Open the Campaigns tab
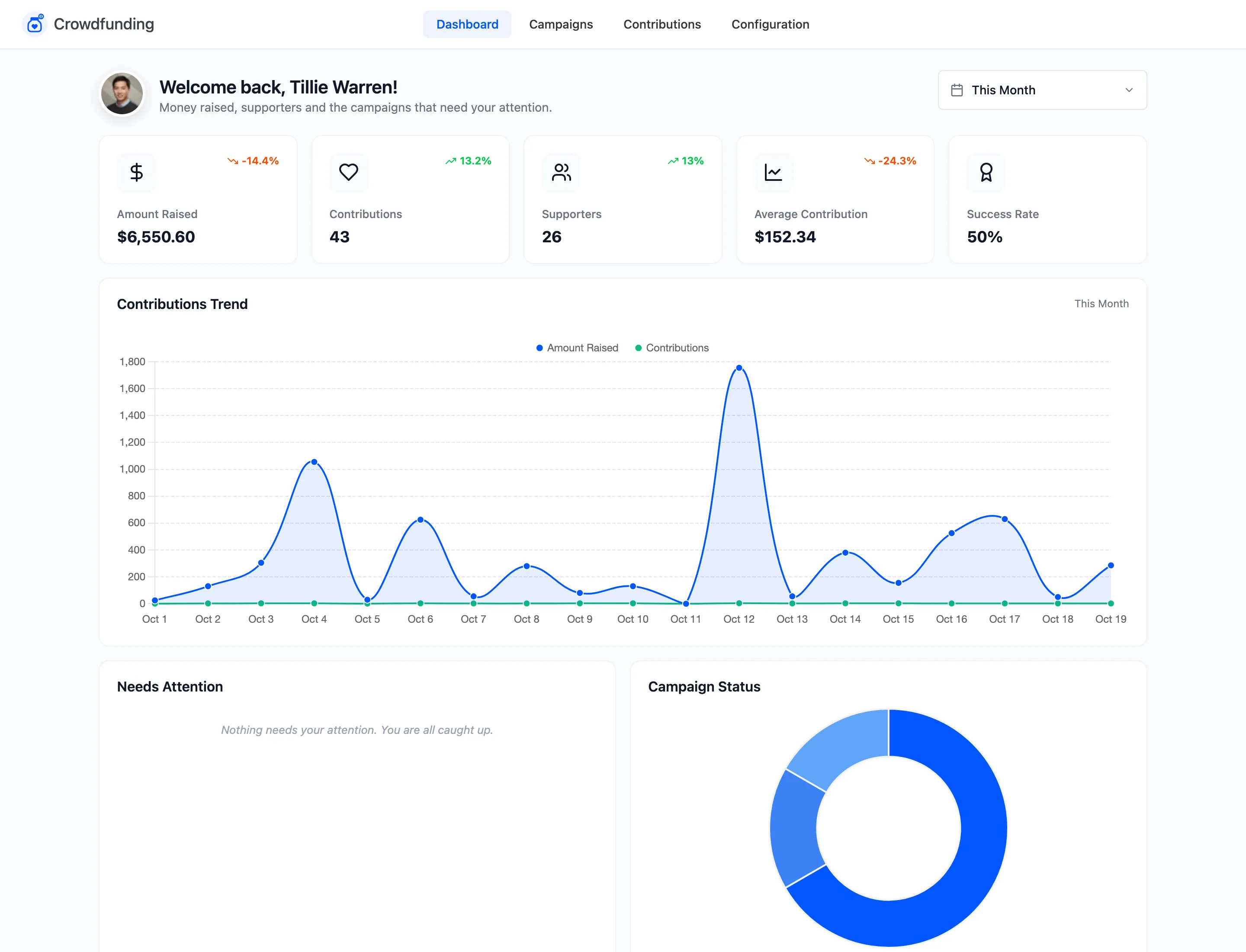The width and height of the screenshot is (1246, 952). point(561,24)
